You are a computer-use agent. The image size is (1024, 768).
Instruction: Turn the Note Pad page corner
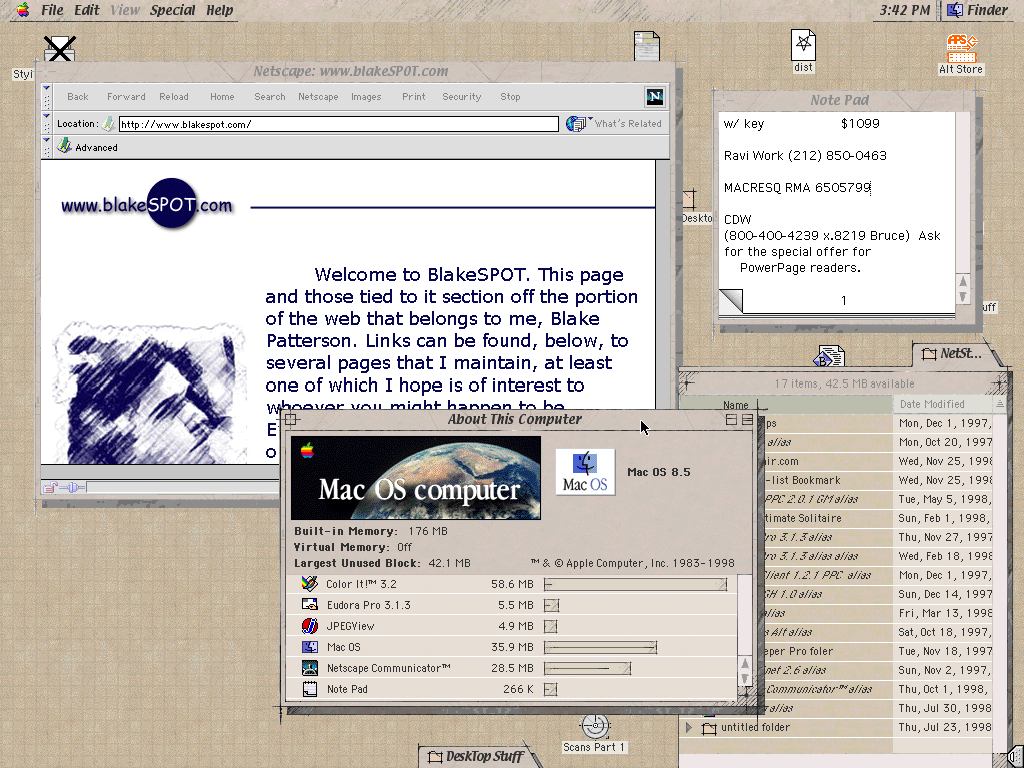[x=731, y=300]
